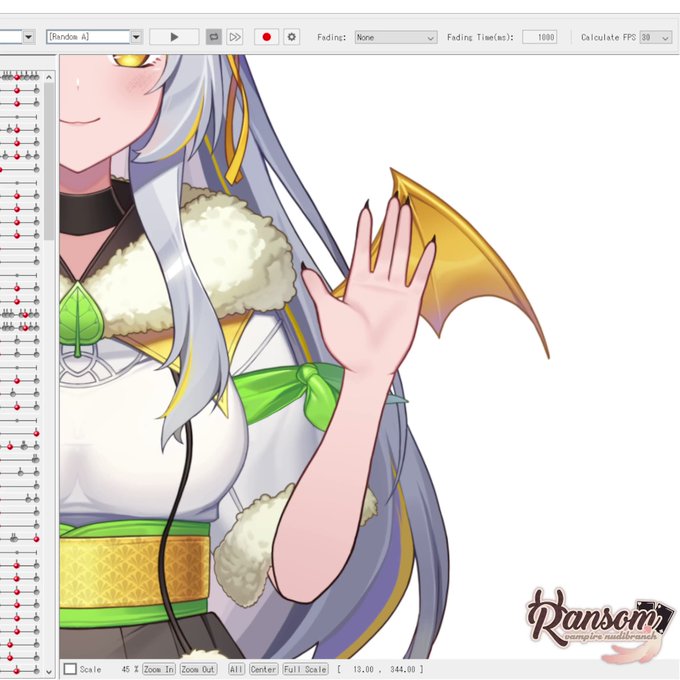Click the All view button
This screenshot has height=680, width=680.
236,669
